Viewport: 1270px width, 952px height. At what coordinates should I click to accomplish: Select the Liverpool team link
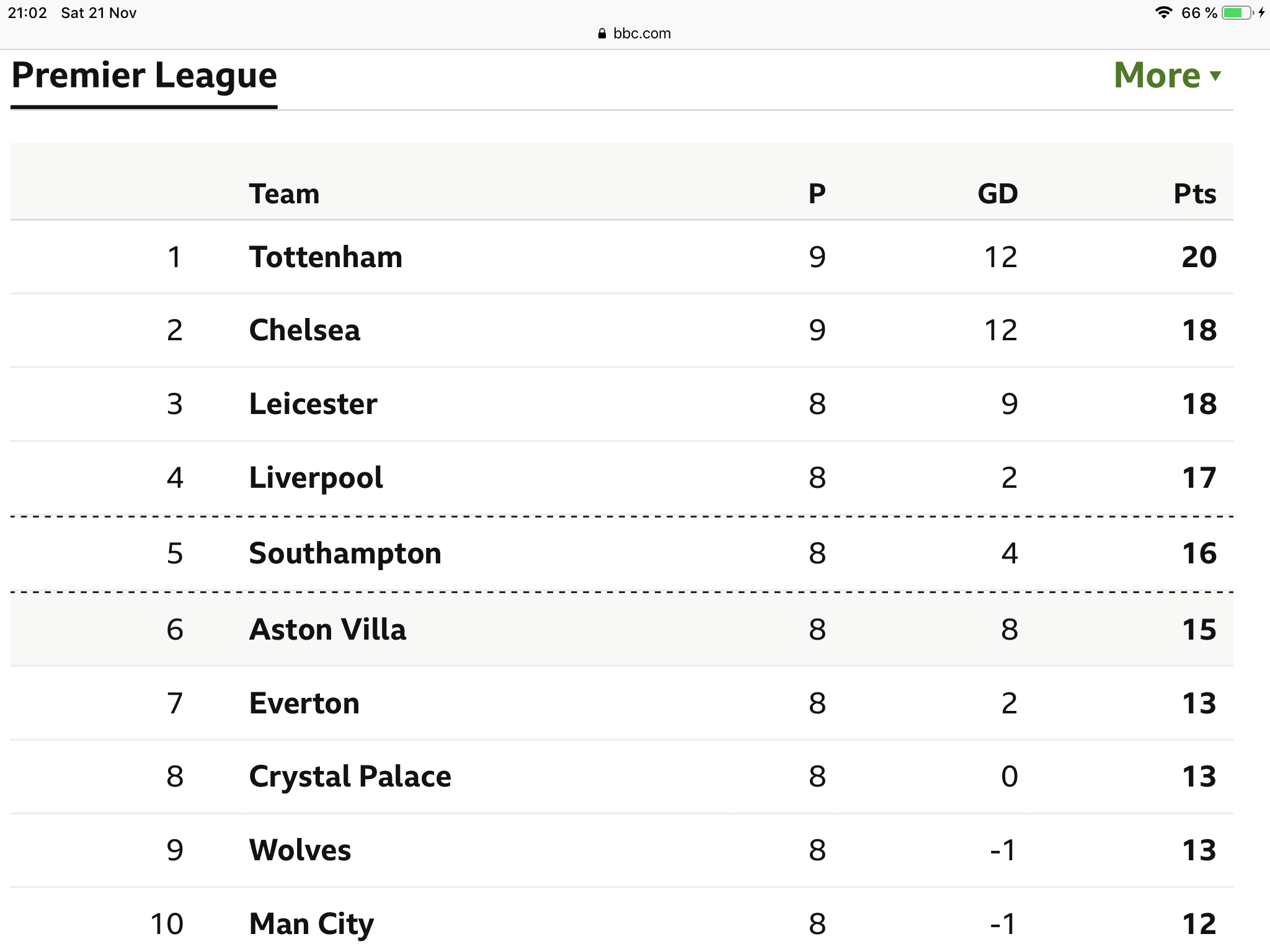[x=316, y=478]
